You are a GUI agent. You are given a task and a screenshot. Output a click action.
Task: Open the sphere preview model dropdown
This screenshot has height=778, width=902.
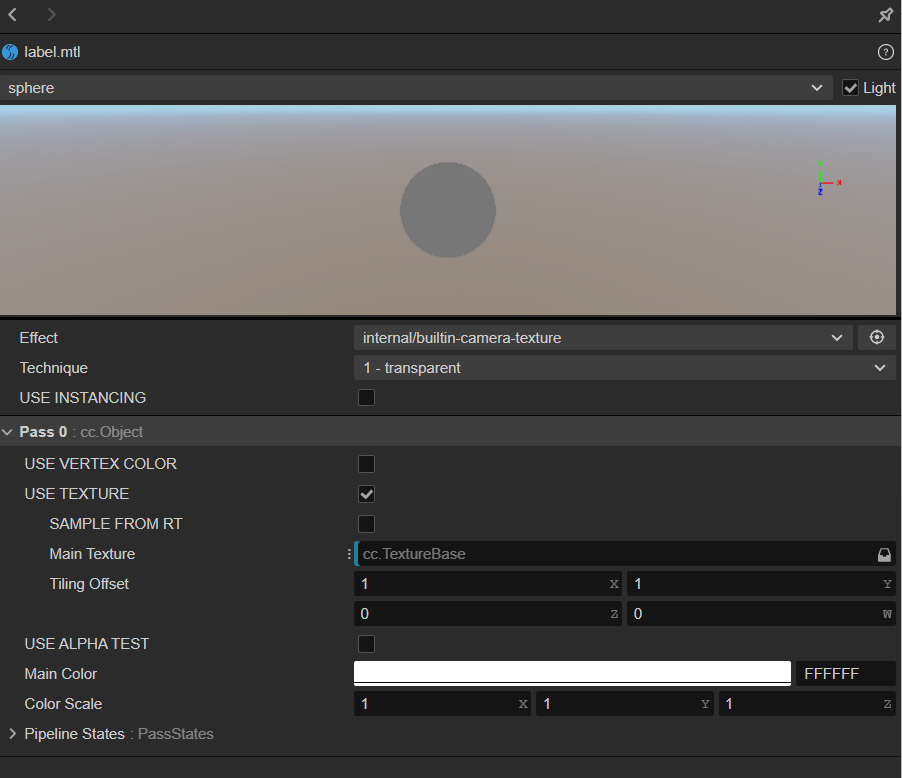click(x=416, y=88)
